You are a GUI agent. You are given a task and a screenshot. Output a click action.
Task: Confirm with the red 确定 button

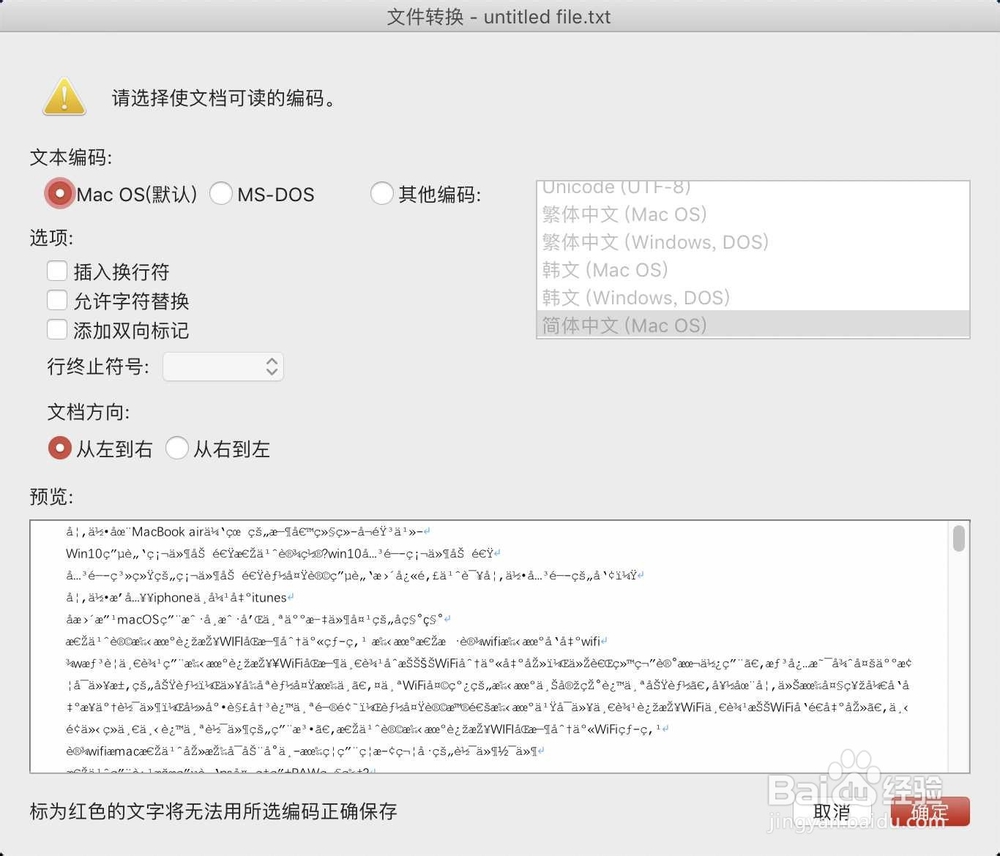coord(930,812)
